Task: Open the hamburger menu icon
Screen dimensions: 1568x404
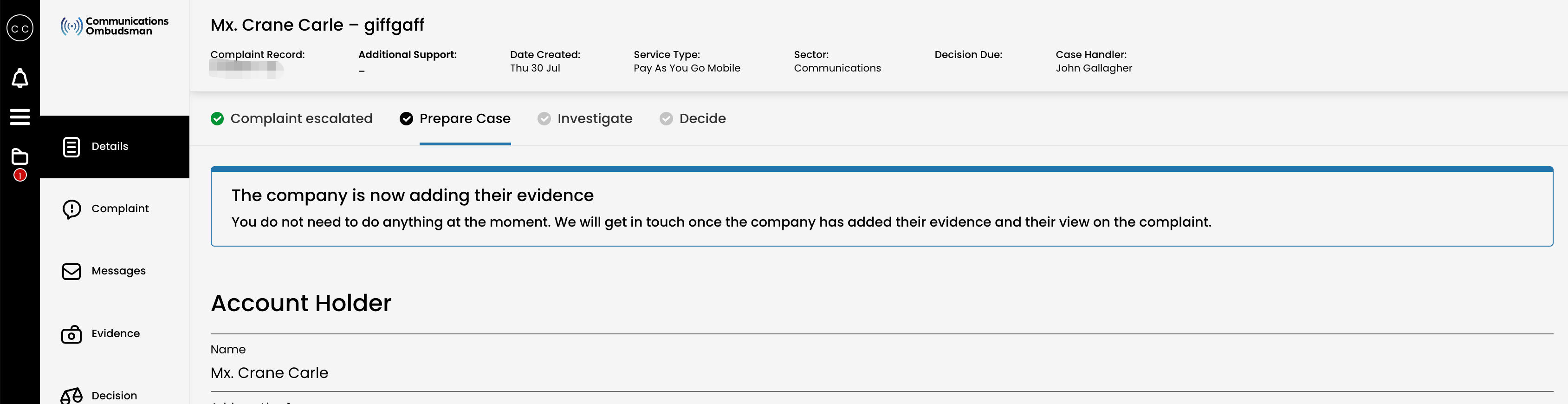Action: pyautogui.click(x=20, y=117)
